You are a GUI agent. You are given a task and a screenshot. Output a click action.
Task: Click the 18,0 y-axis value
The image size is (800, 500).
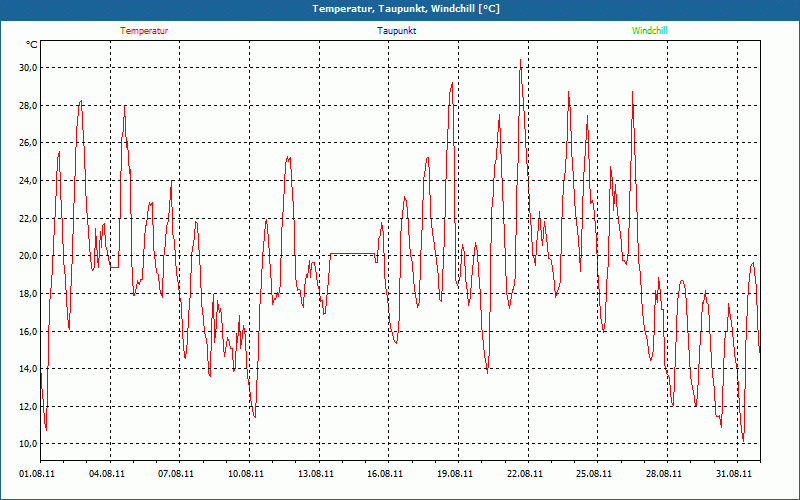click(28, 293)
